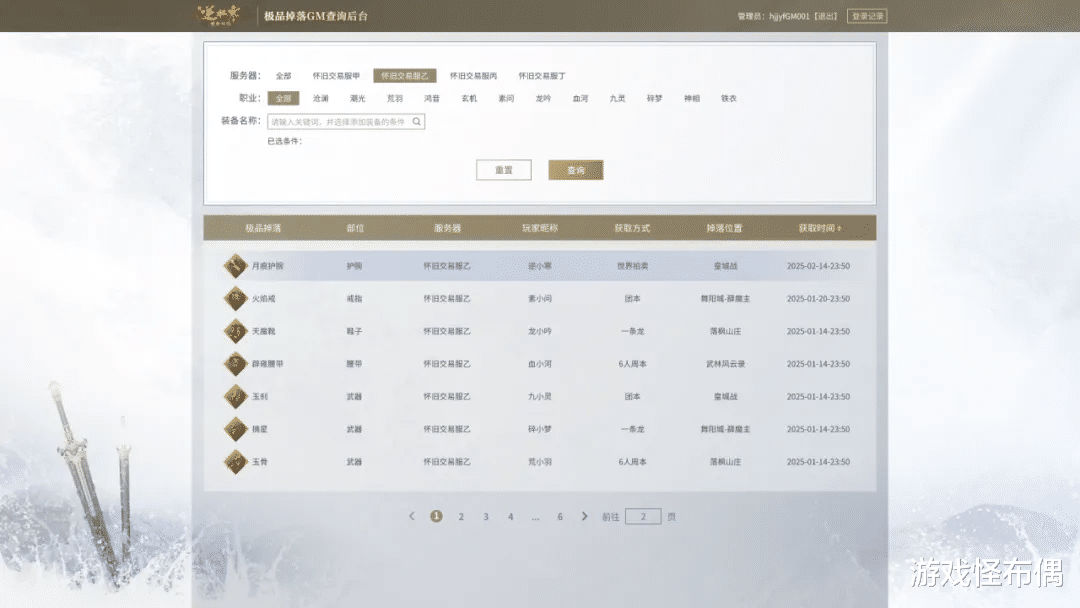Click the 辟雍腰带 item icon

click(235, 364)
